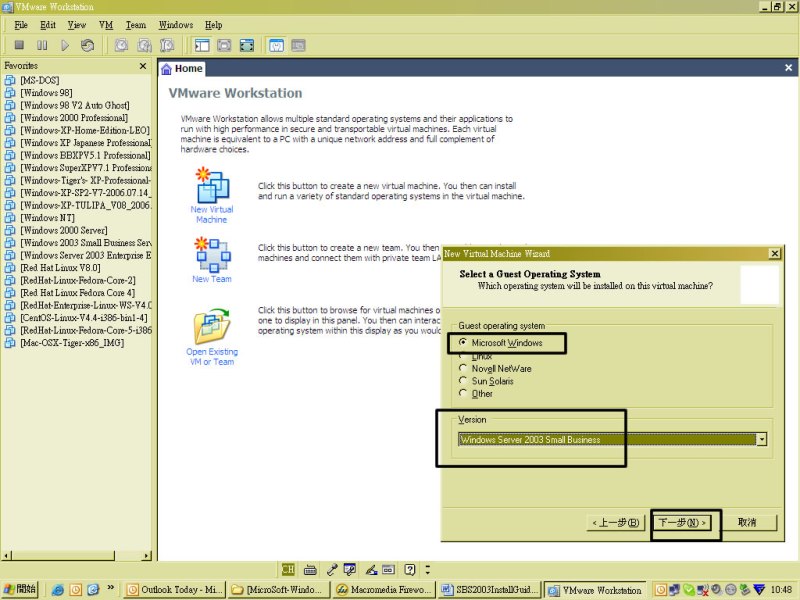Click the 取消 cancel button
Screen dimensions: 800x600
(x=747, y=522)
